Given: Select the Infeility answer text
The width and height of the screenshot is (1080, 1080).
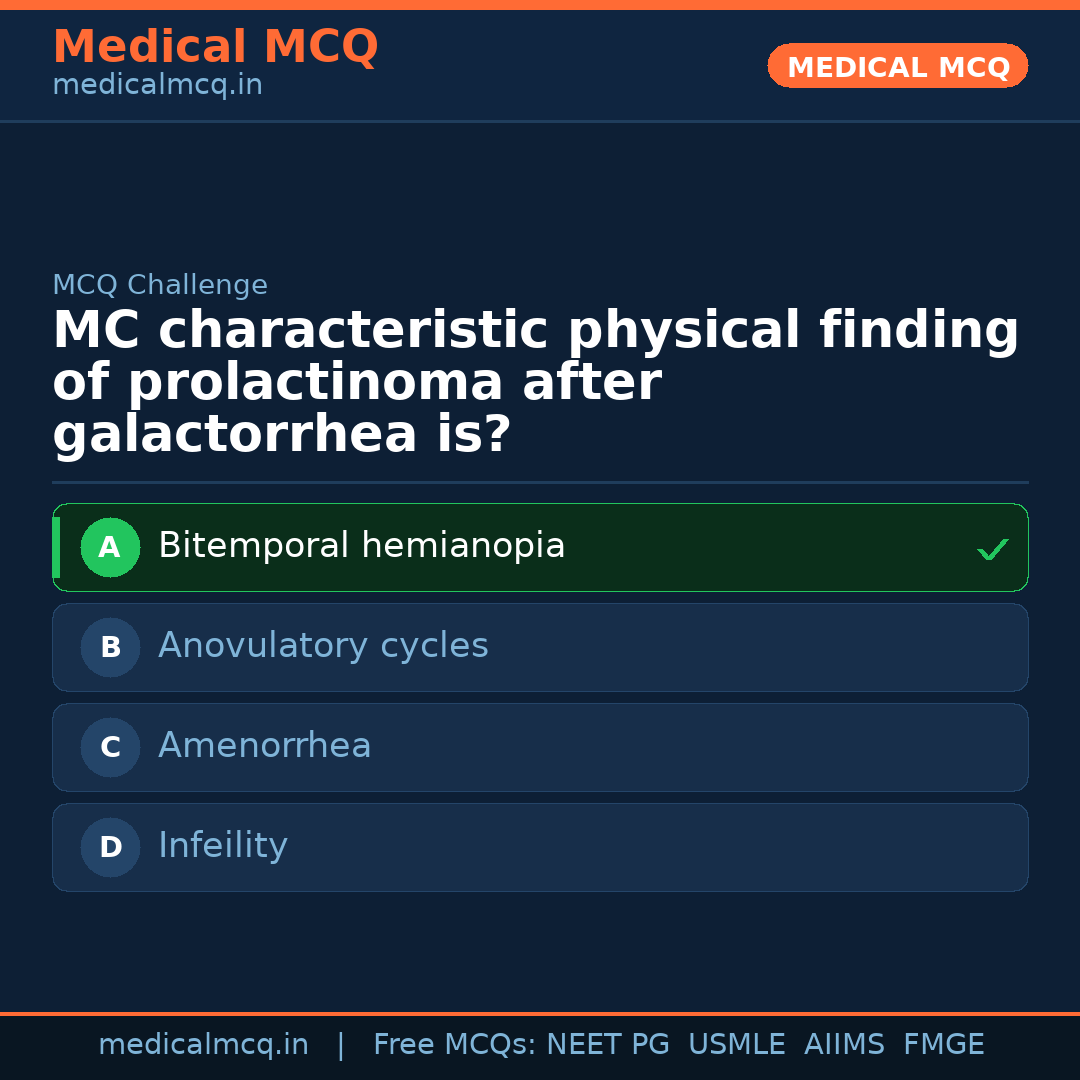Looking at the screenshot, I should point(222,846).
